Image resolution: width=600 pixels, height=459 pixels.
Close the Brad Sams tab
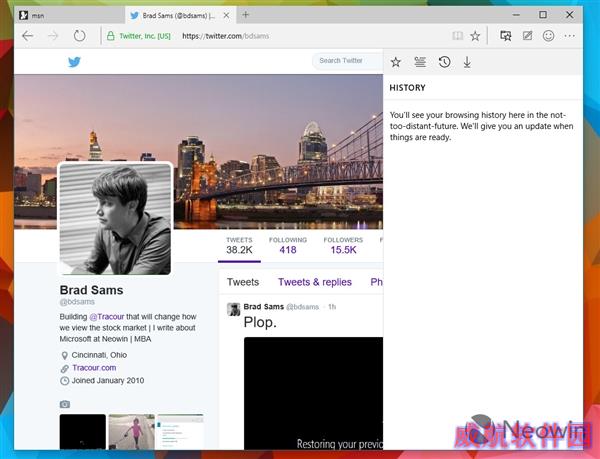click(x=227, y=15)
